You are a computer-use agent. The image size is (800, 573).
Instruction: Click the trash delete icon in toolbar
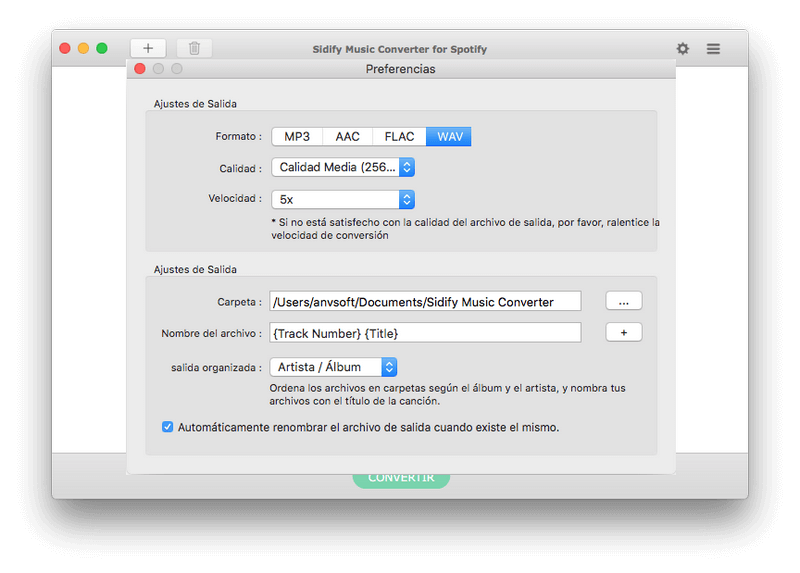[194, 48]
